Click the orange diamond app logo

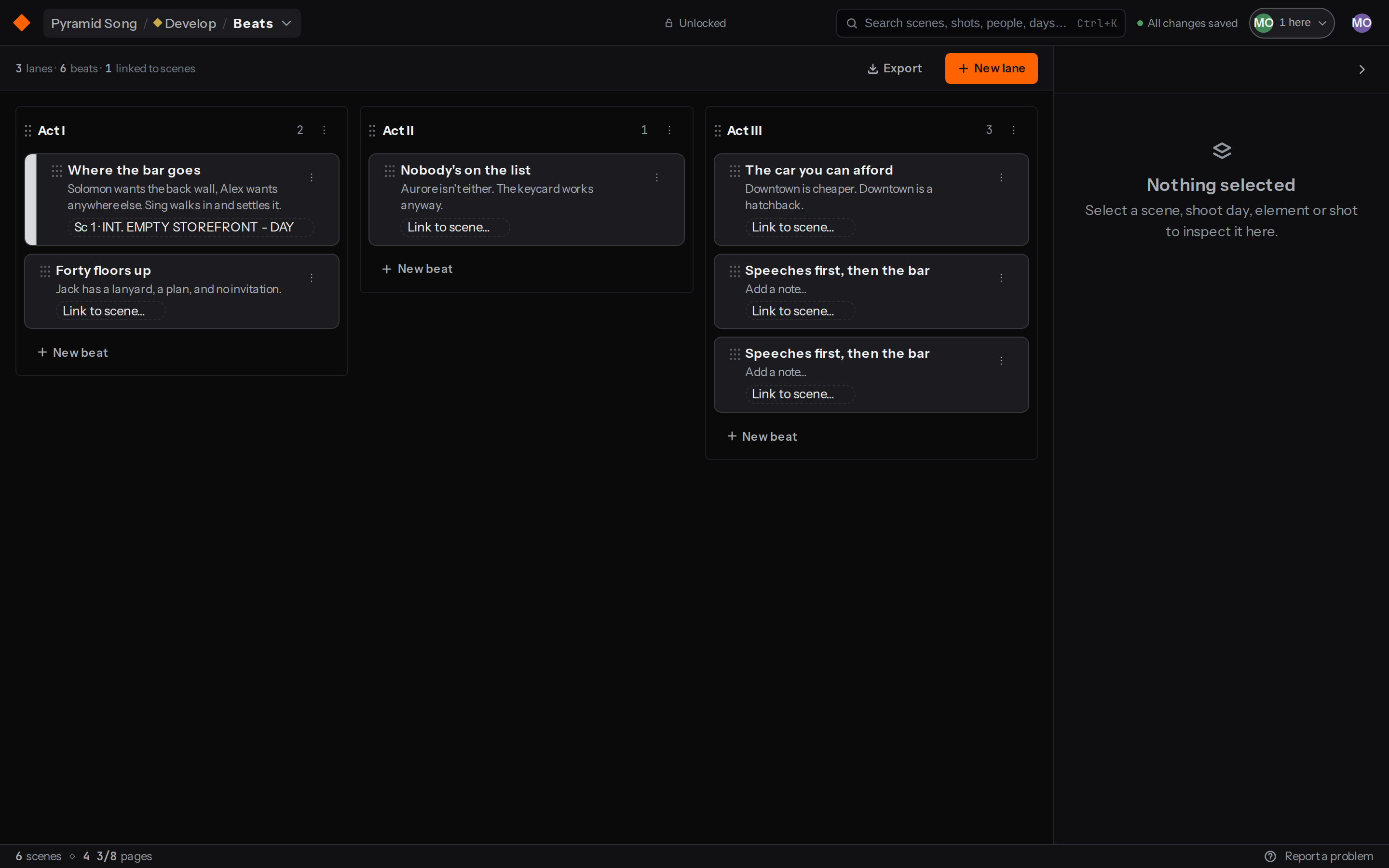click(22, 23)
